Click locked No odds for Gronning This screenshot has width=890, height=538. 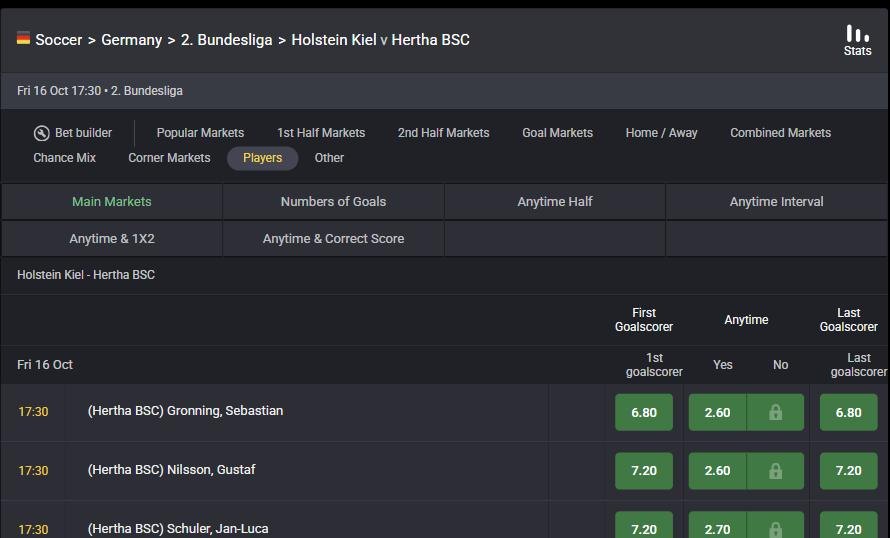tap(775, 413)
